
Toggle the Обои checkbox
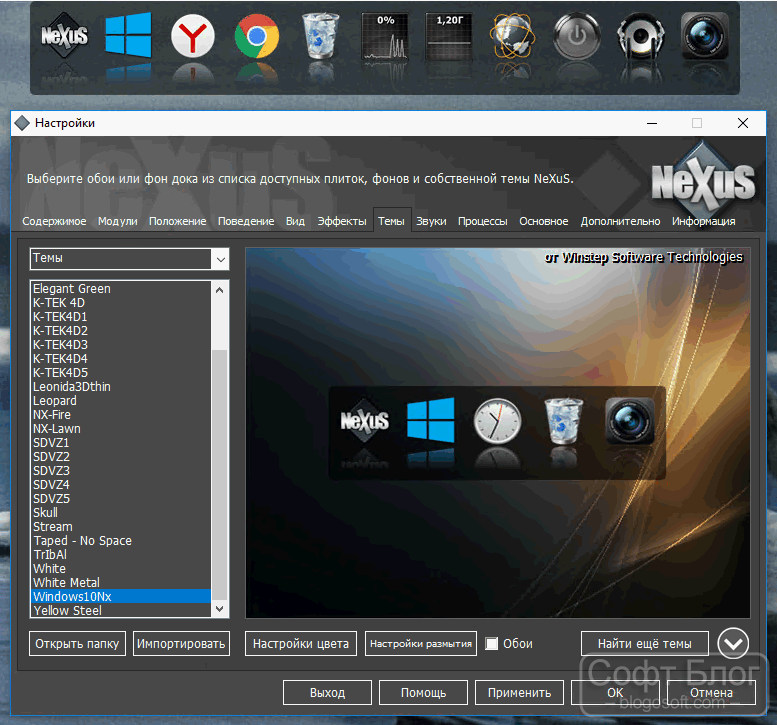(x=491, y=643)
